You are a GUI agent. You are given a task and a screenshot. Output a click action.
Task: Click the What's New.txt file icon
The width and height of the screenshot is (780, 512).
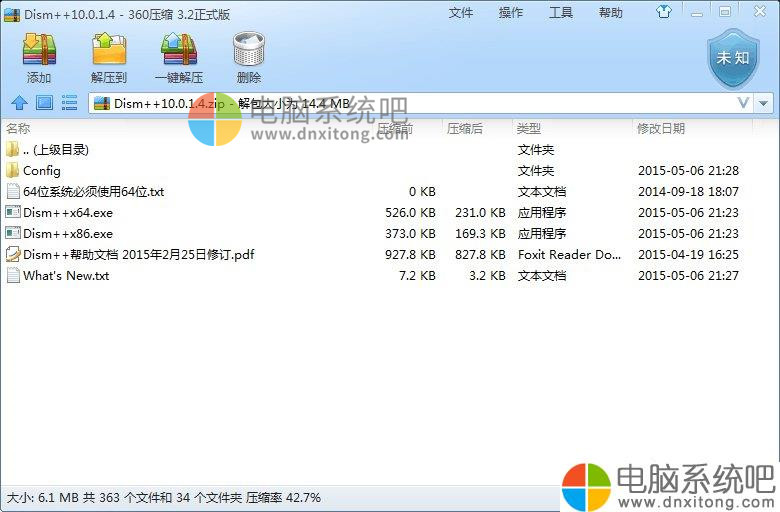[13, 276]
